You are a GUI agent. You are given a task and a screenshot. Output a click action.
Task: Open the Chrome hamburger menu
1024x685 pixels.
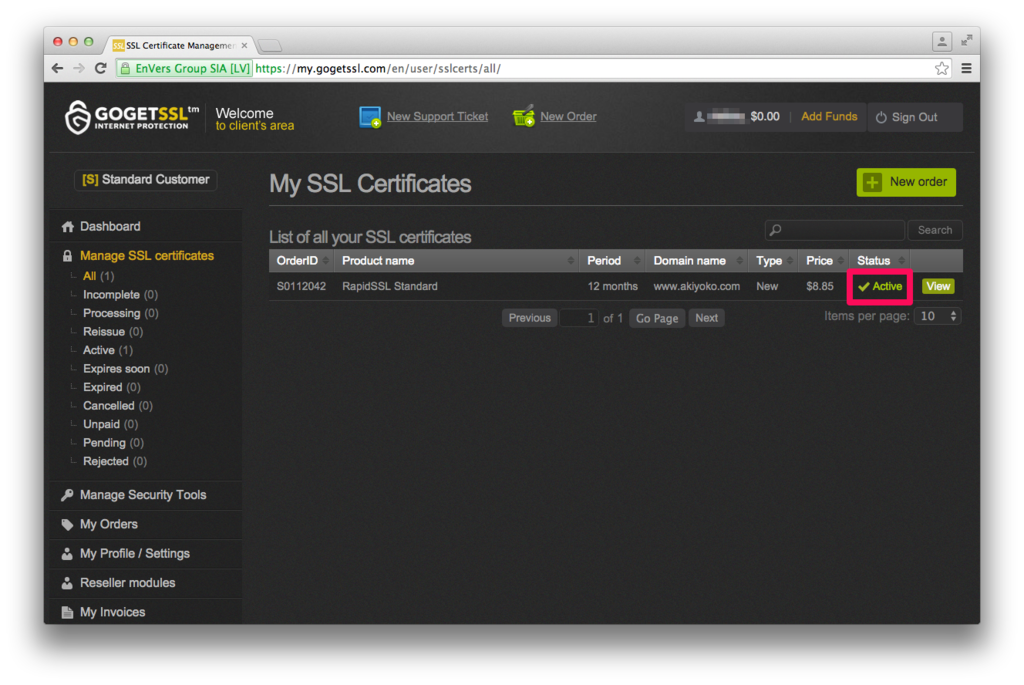coord(967,68)
